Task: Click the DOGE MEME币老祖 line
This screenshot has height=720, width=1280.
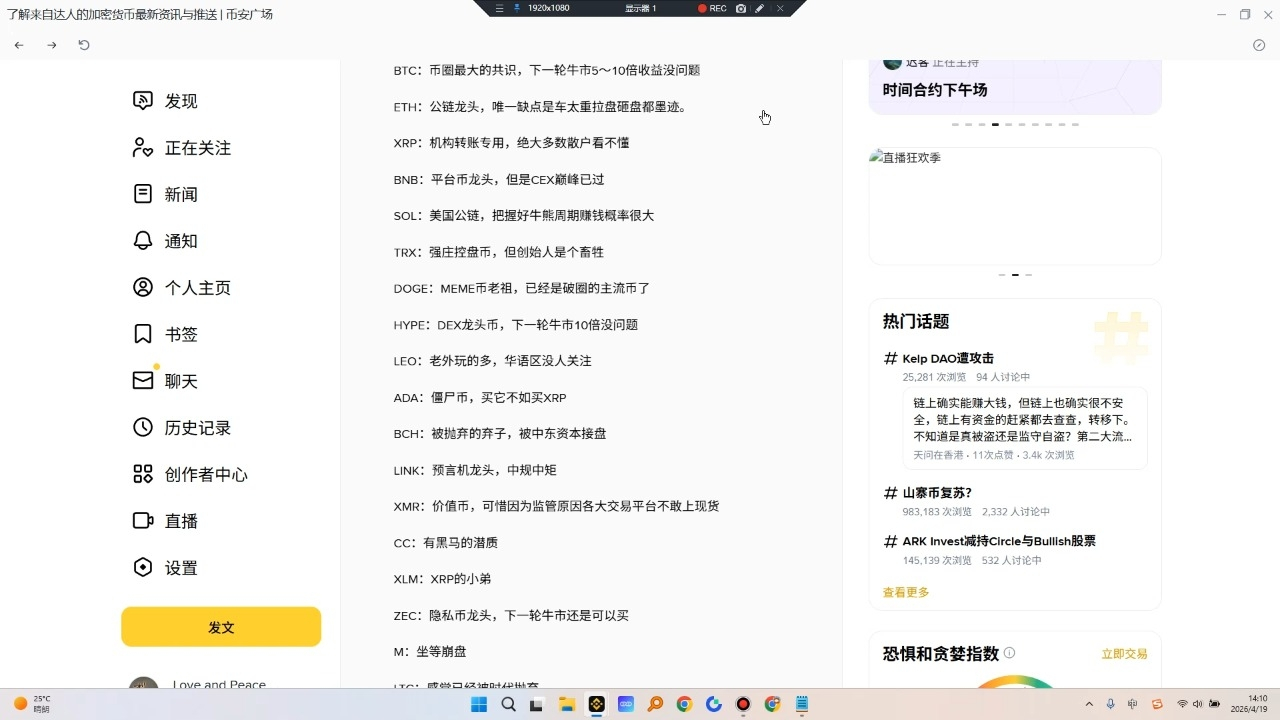Action: point(522,288)
